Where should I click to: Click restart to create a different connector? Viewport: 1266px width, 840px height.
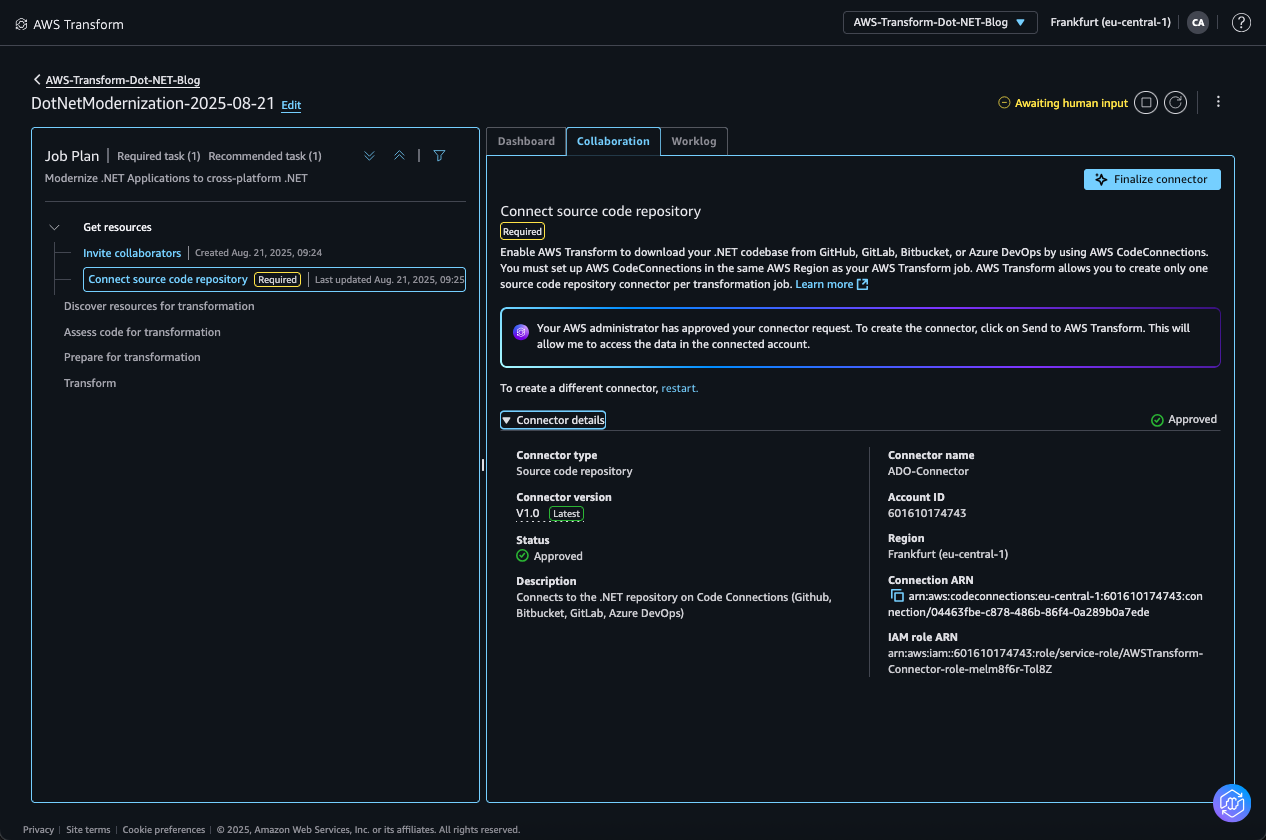(x=679, y=387)
